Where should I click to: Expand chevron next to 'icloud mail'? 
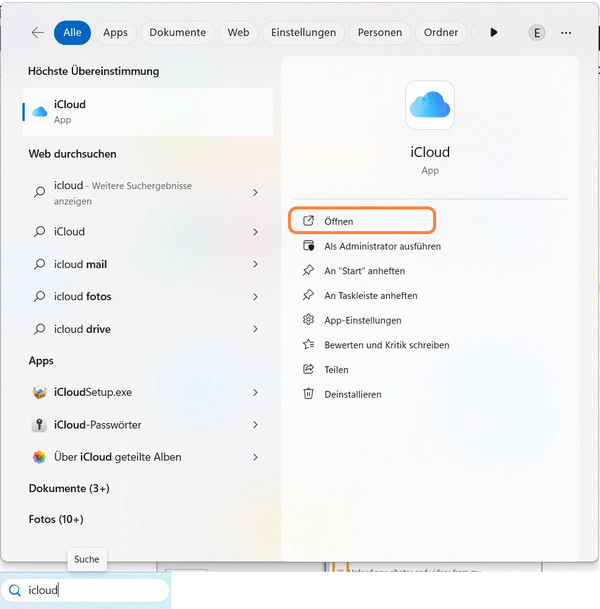point(255,264)
